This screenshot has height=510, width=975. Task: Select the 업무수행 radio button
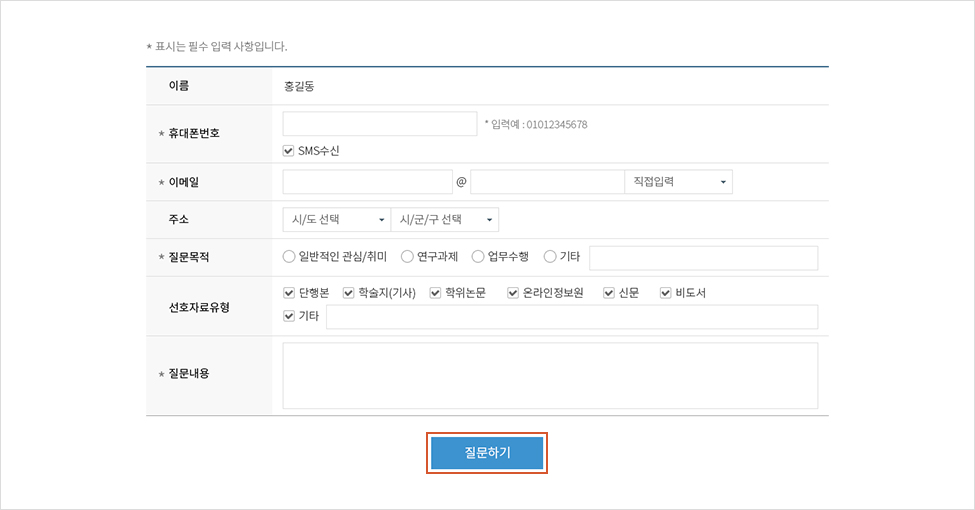click(x=478, y=257)
